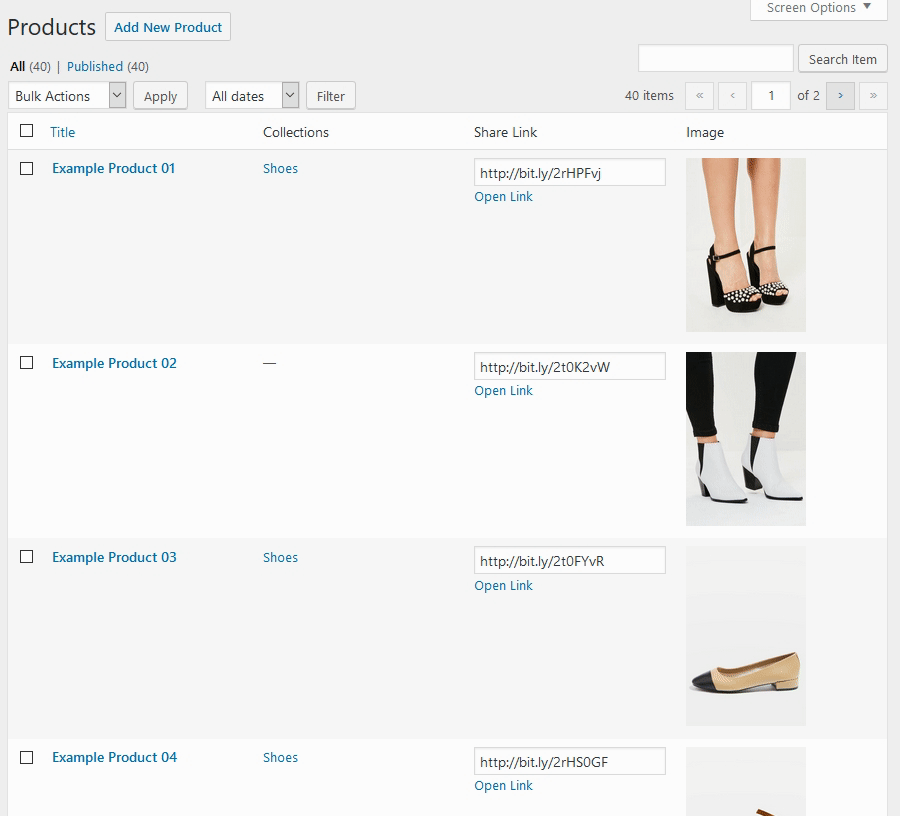Image resolution: width=900 pixels, height=816 pixels.
Task: Go to first page arrow
Action: tap(699, 96)
